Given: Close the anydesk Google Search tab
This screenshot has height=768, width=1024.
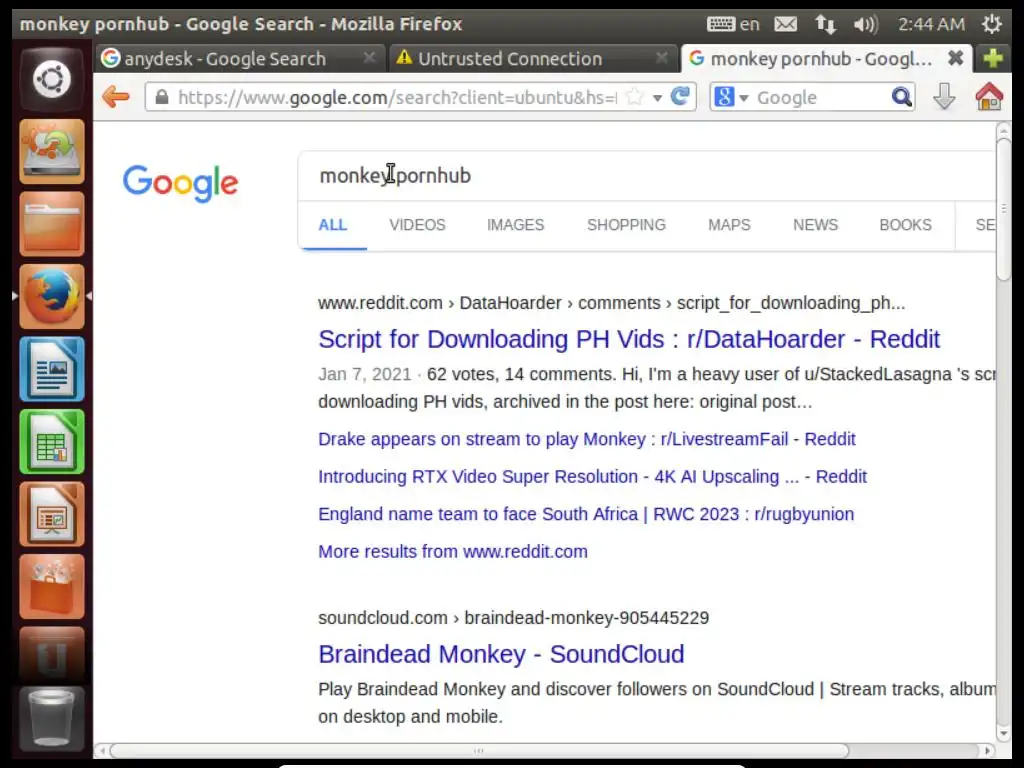Looking at the screenshot, I should click(369, 57).
